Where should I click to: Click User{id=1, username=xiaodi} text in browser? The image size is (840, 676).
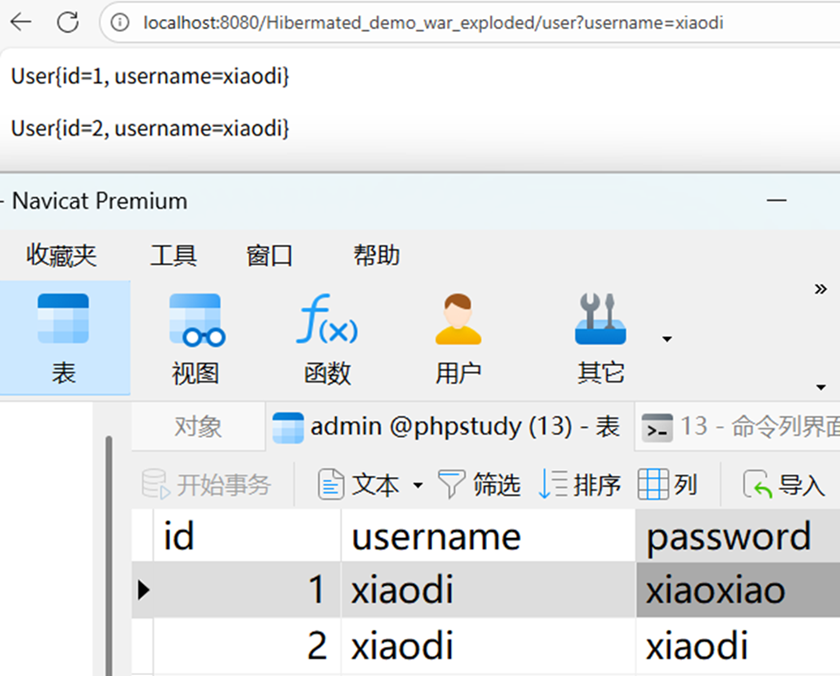point(150,76)
